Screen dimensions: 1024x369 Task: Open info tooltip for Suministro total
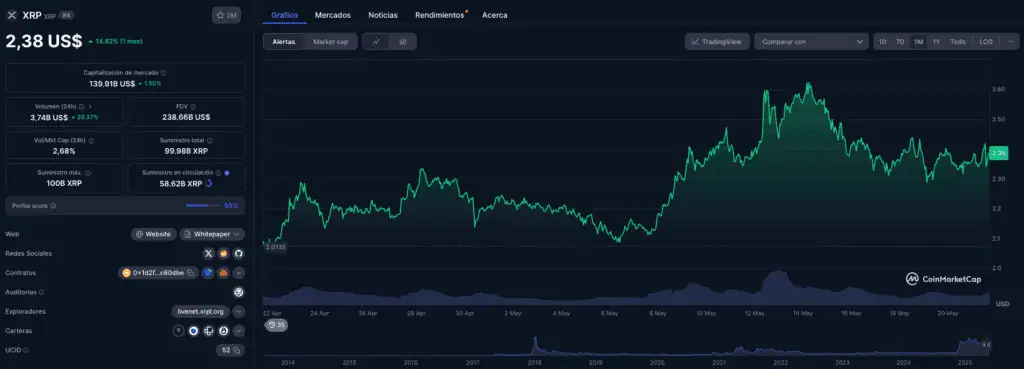coord(210,140)
